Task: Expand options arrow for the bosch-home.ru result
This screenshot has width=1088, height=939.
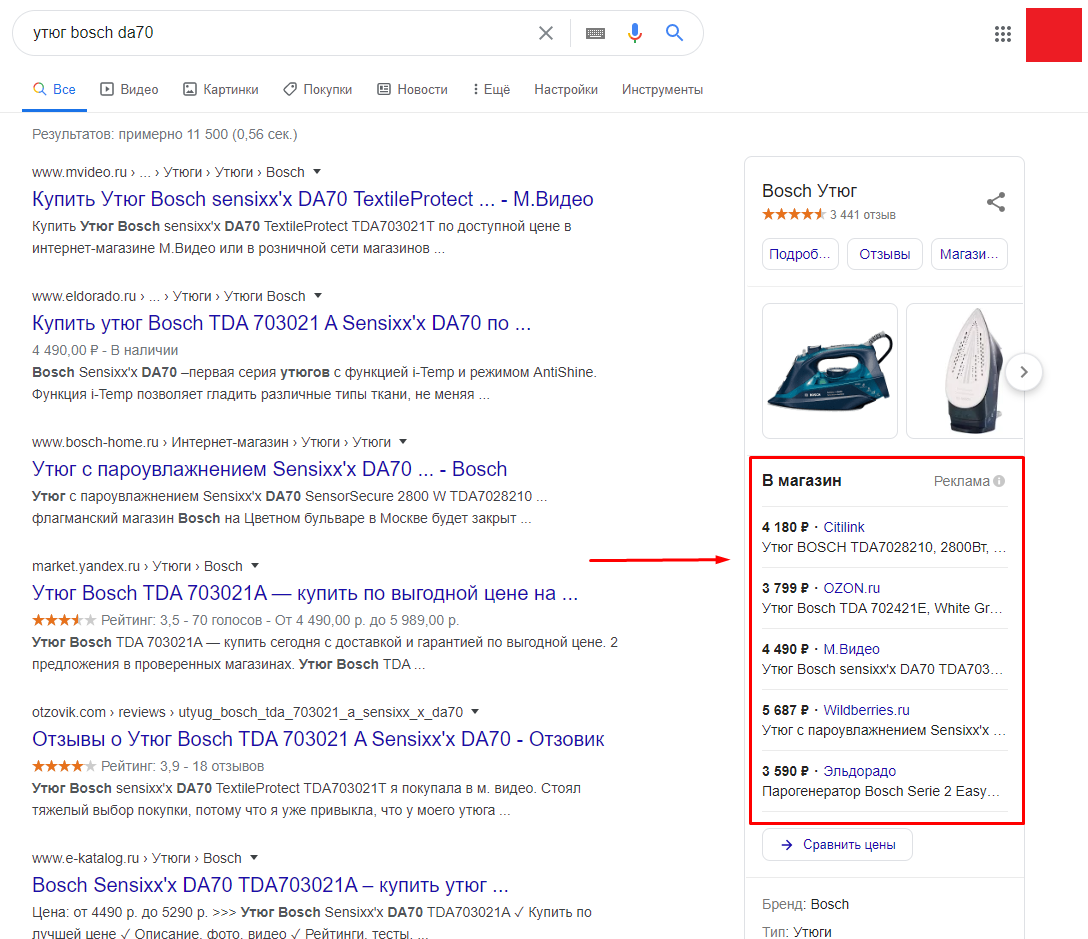Action: point(403,441)
